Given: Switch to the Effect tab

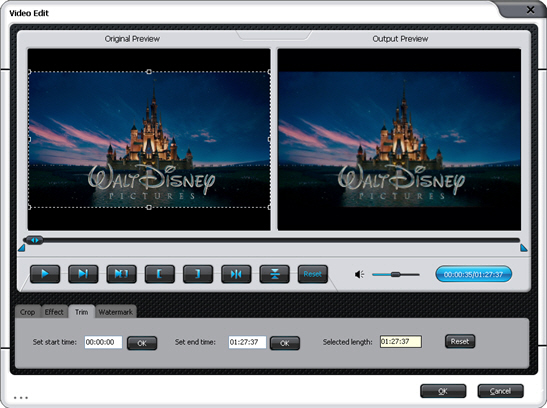Looking at the screenshot, I should click(54, 312).
